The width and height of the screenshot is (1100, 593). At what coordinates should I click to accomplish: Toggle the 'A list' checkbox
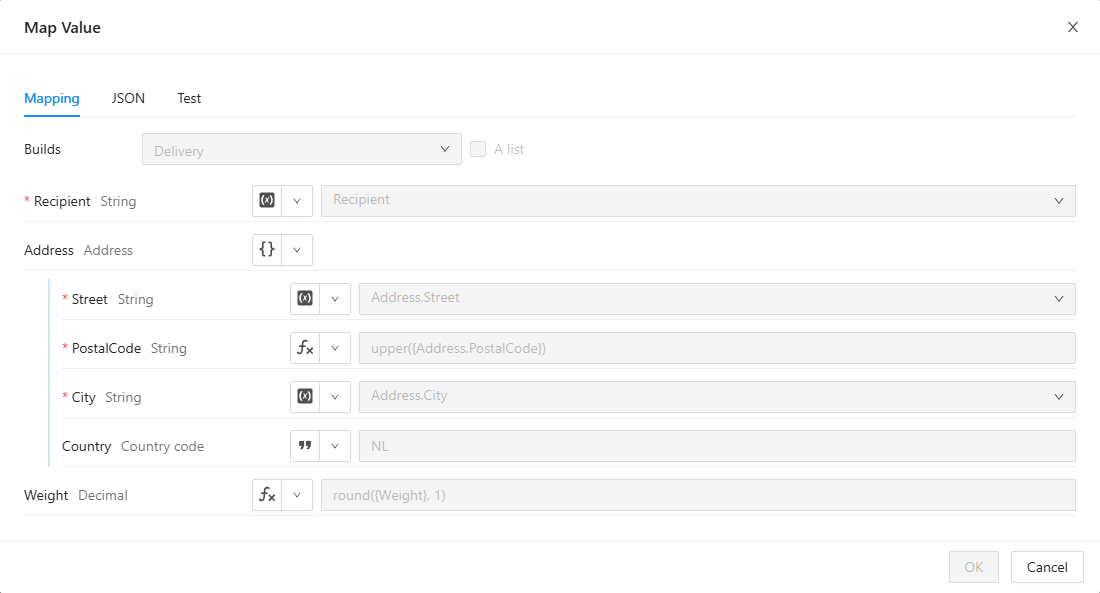coord(478,149)
